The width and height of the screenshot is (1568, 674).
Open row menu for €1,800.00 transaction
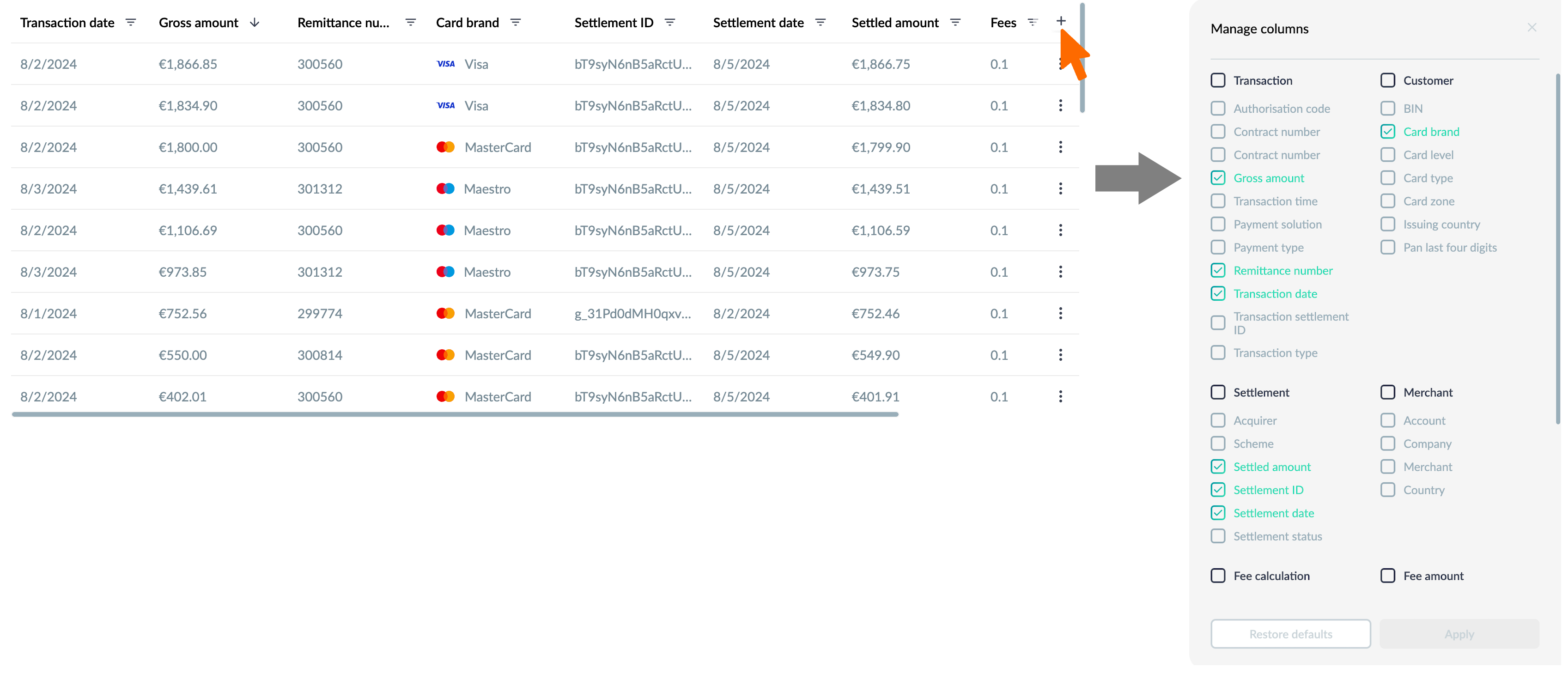click(x=1060, y=147)
